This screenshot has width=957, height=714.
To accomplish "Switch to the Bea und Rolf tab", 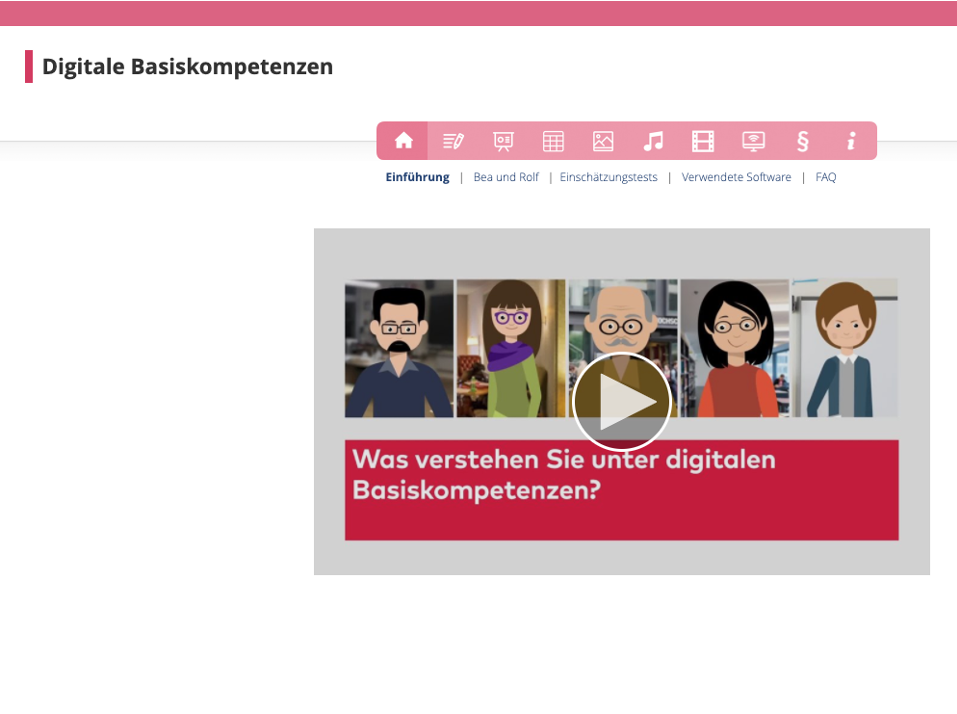I will pos(506,177).
